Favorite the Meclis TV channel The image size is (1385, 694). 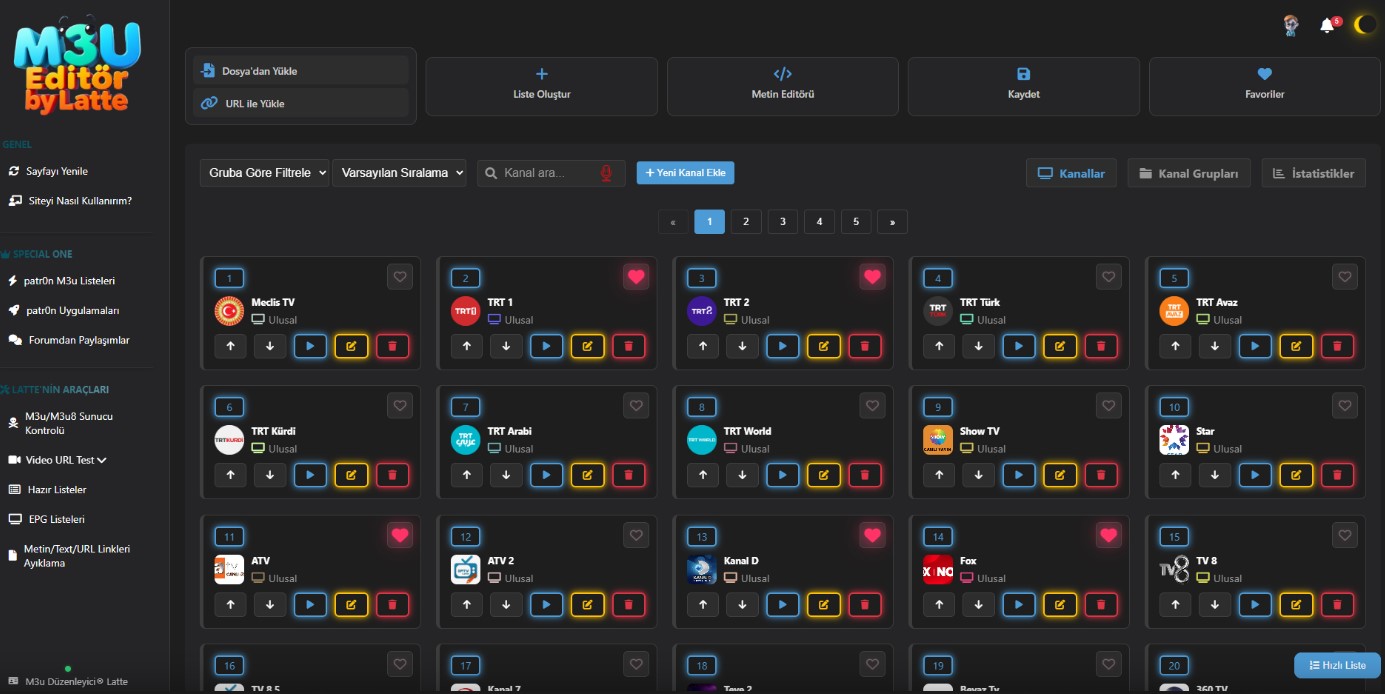[400, 277]
